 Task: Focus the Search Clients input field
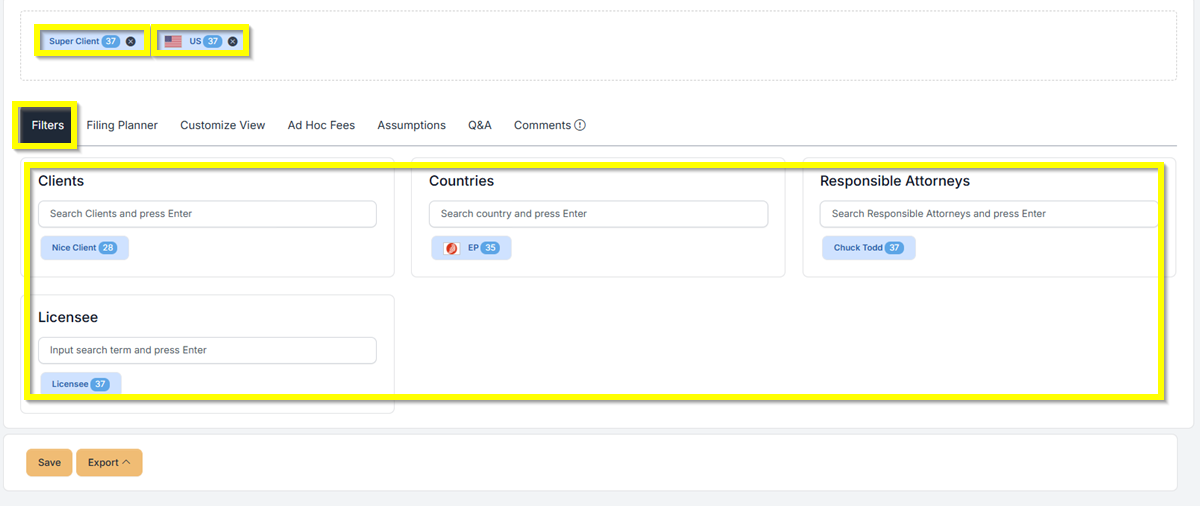pyautogui.click(x=207, y=214)
